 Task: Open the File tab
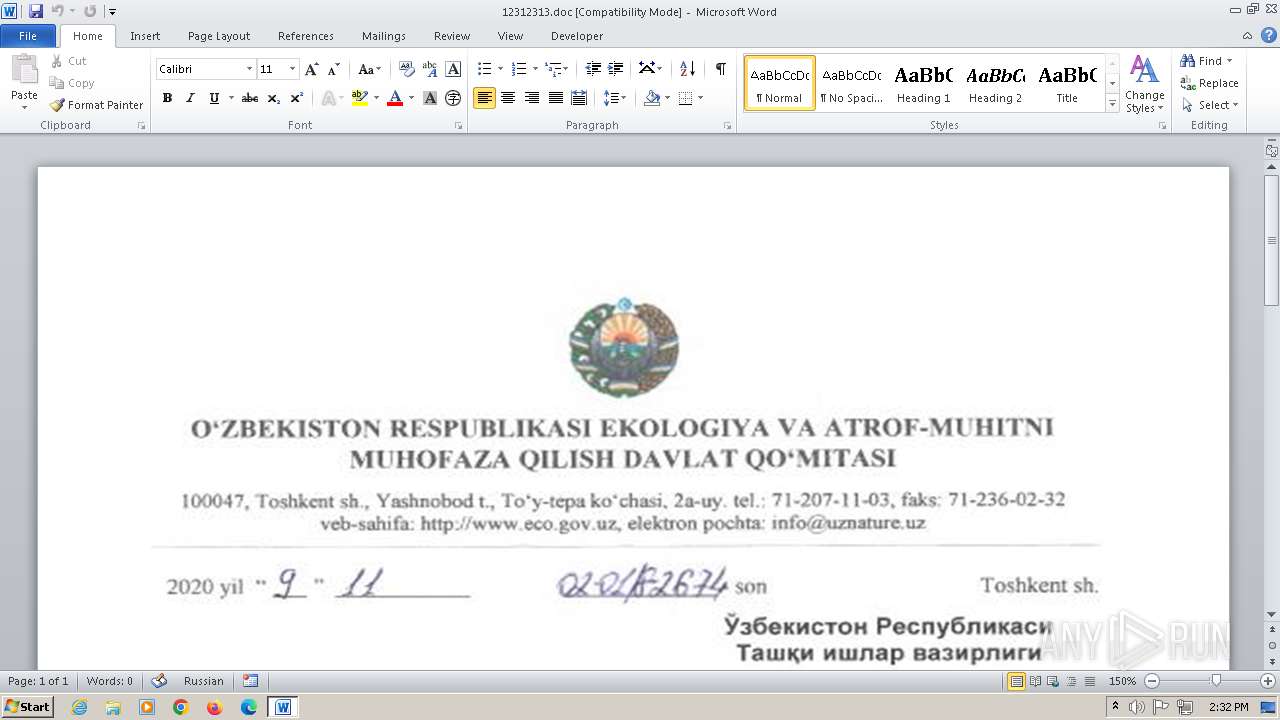pyautogui.click(x=28, y=36)
